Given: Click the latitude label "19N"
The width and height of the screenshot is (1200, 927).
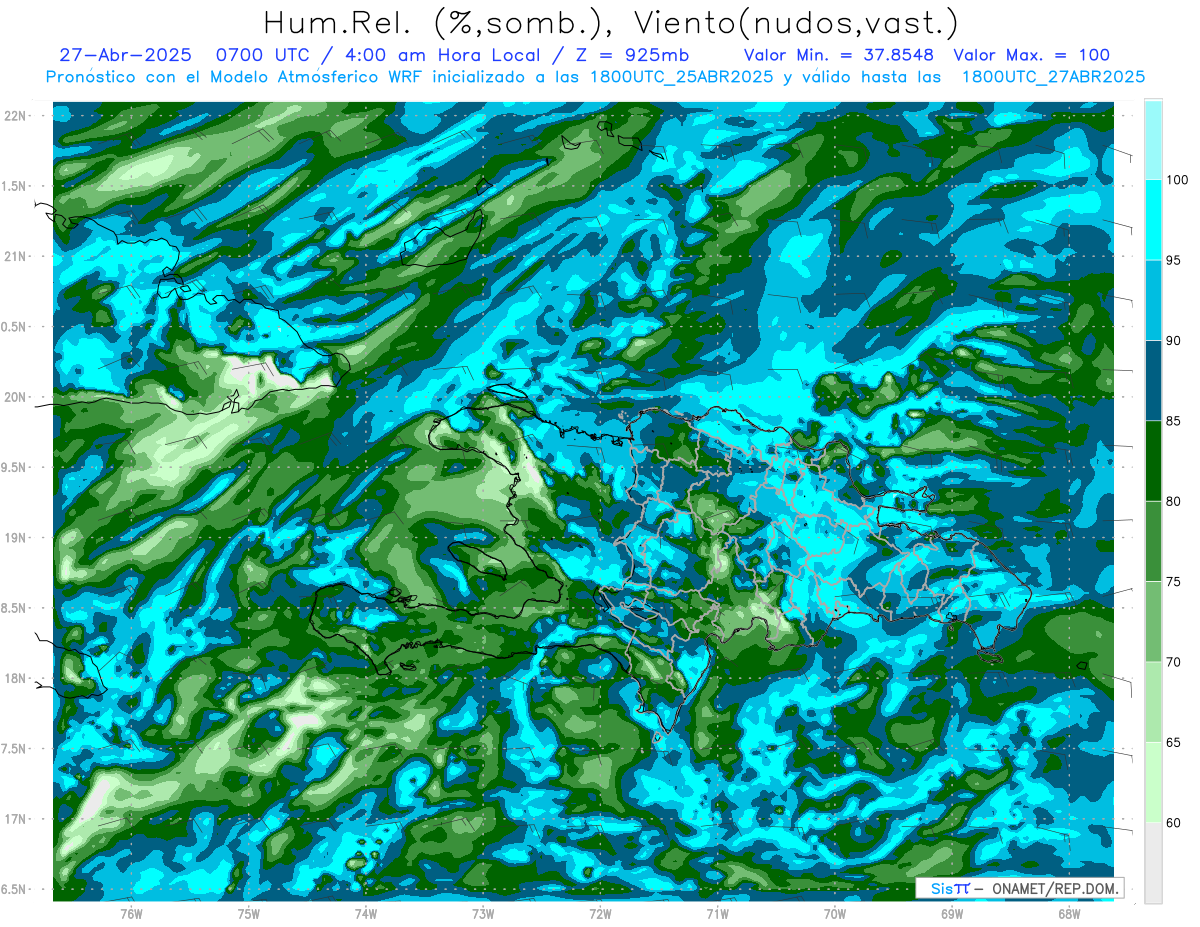Looking at the screenshot, I should click(15, 538).
